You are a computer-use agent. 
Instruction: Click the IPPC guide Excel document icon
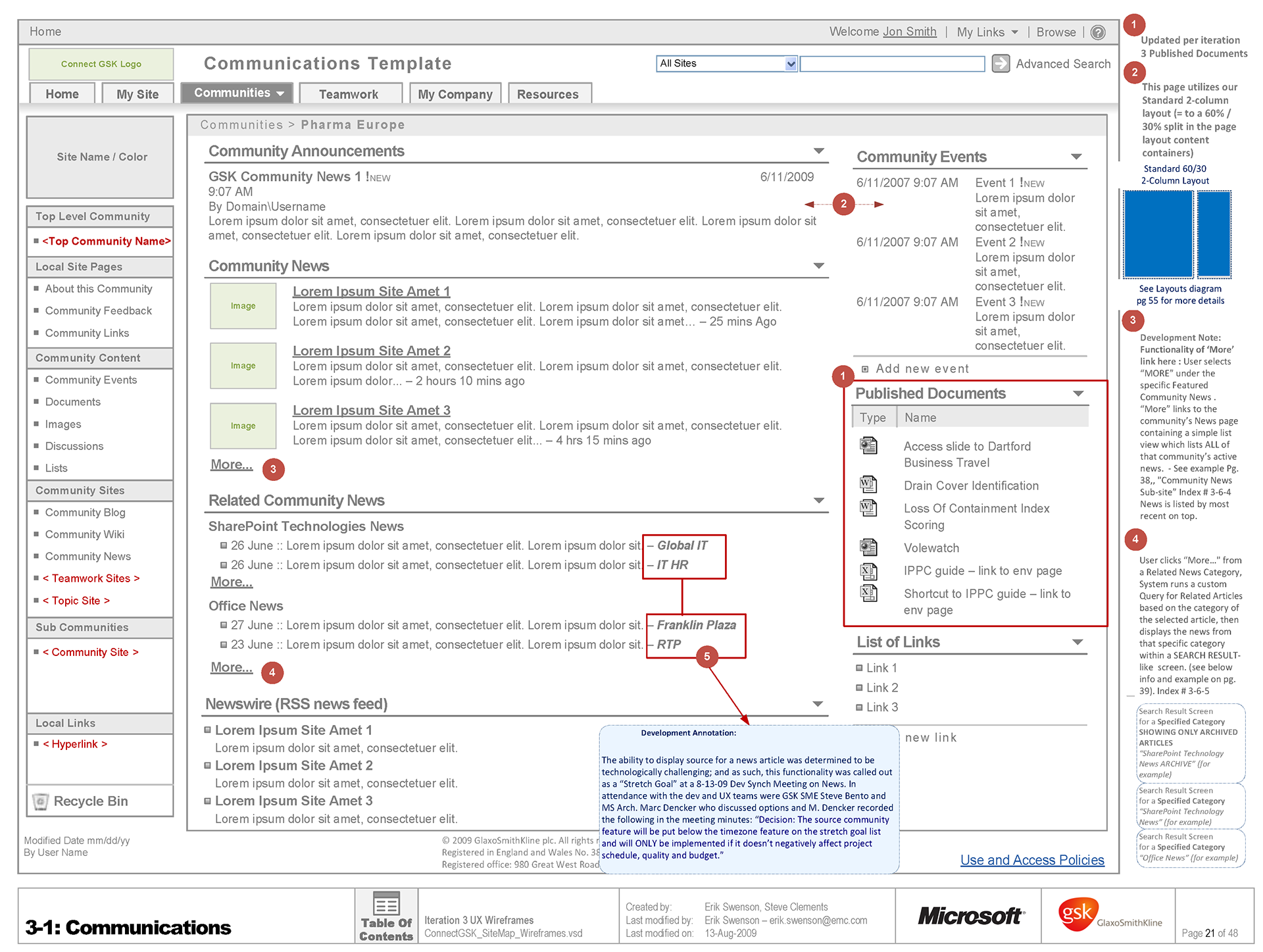click(868, 570)
